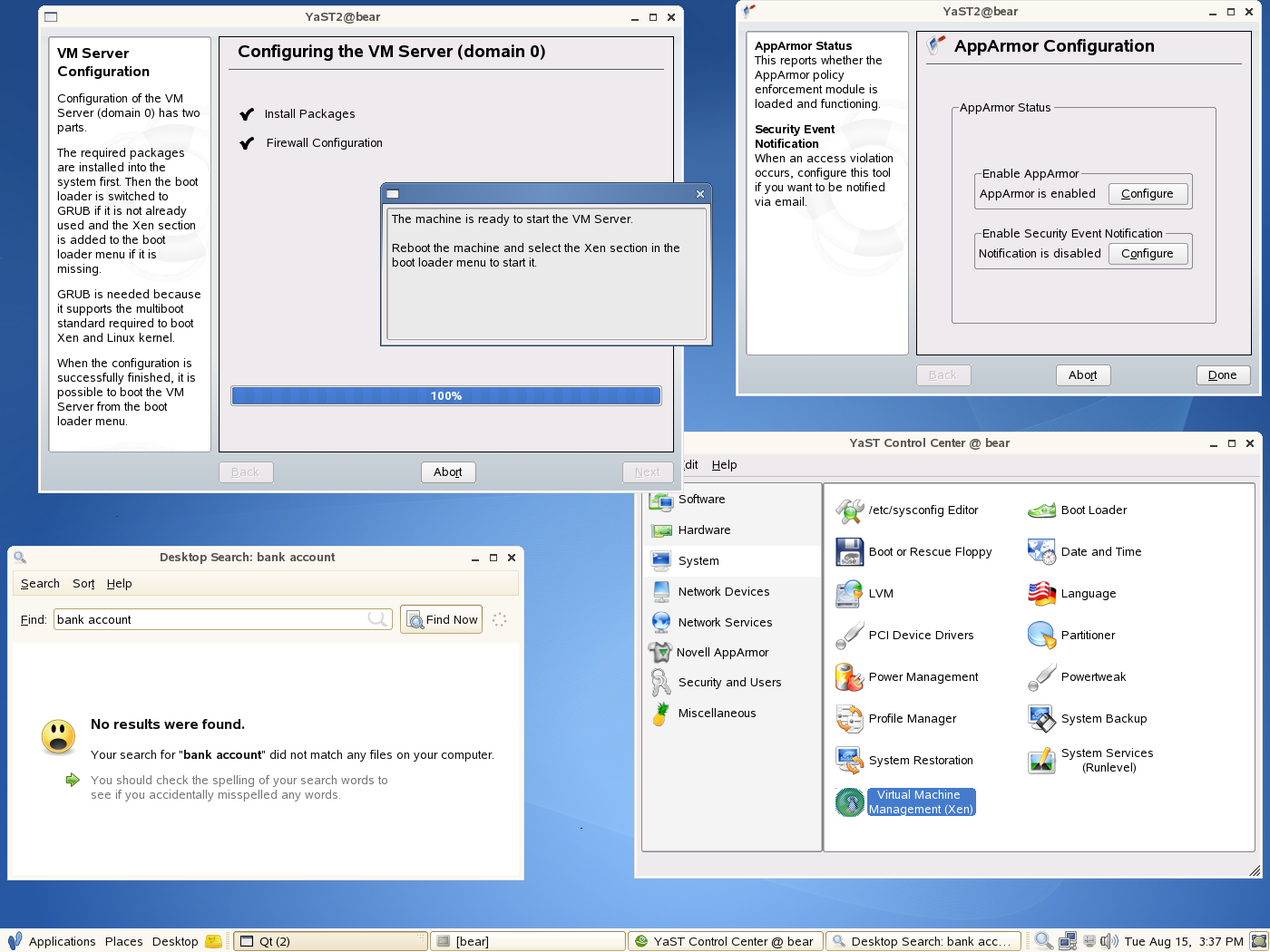Choose the Network Services category
This screenshot has width=1270, height=952.
(724, 623)
